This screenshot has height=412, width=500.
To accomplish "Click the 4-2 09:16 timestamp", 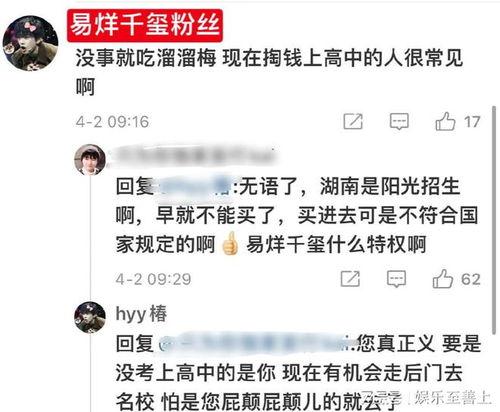I will click(x=112, y=121).
